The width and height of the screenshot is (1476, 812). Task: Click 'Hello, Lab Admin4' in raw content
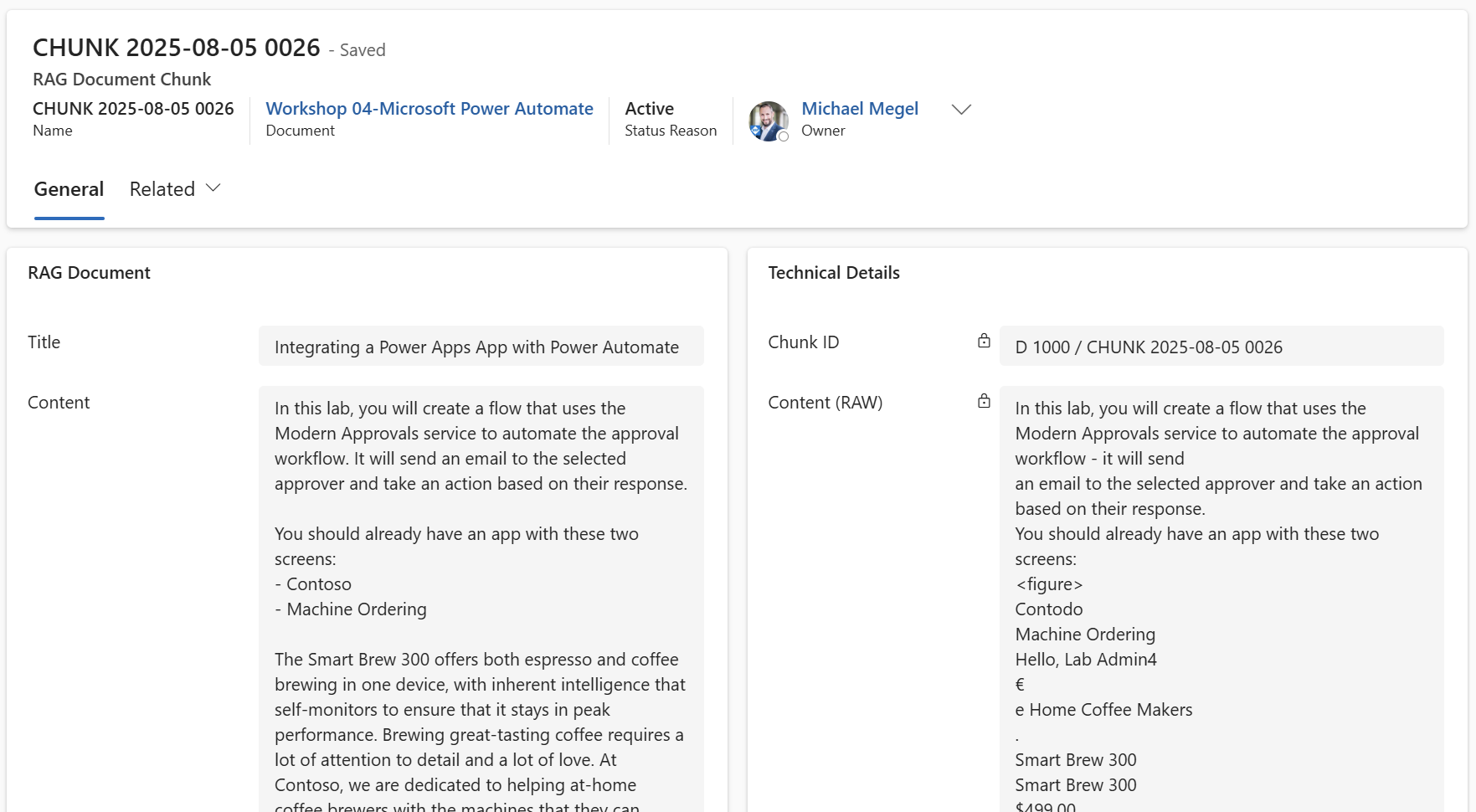coord(1086,660)
